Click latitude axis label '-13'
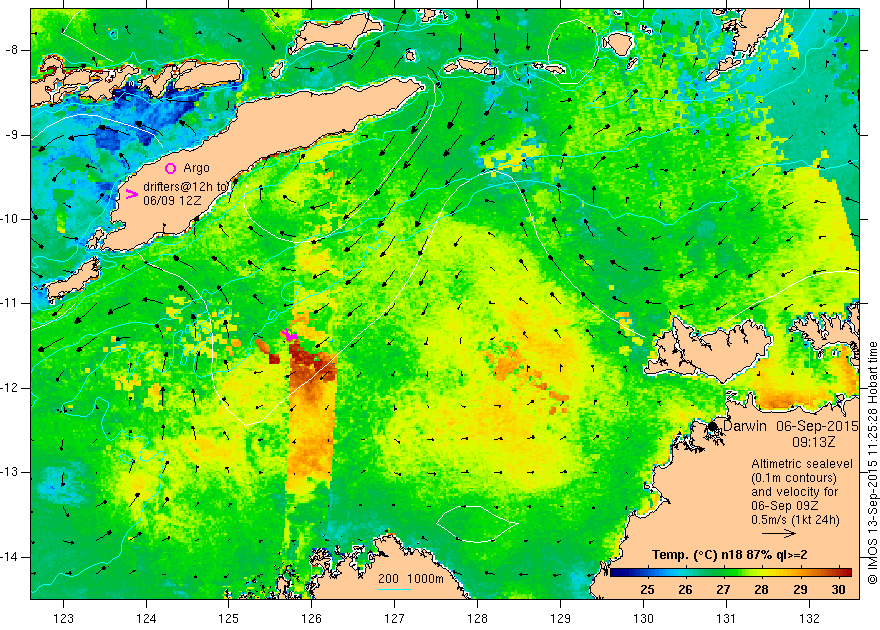The image size is (880, 630). (x=11, y=472)
